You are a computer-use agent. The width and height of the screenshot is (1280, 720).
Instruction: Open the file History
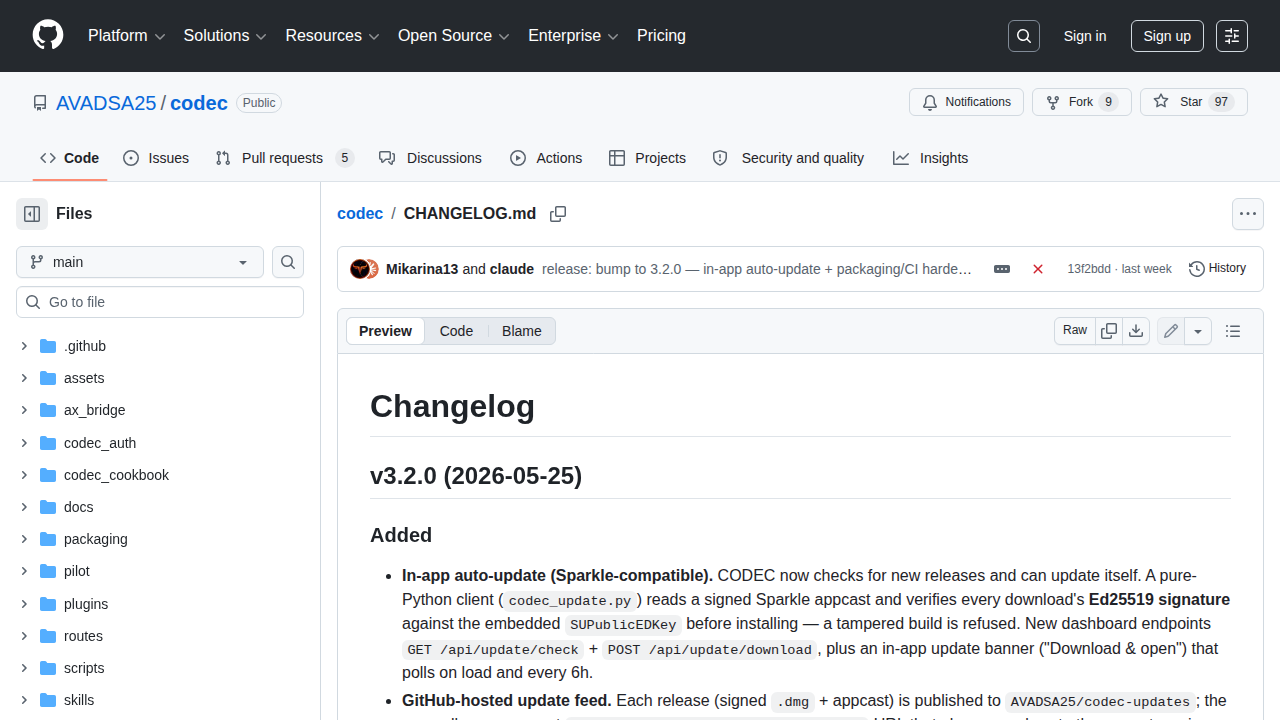click(1217, 268)
